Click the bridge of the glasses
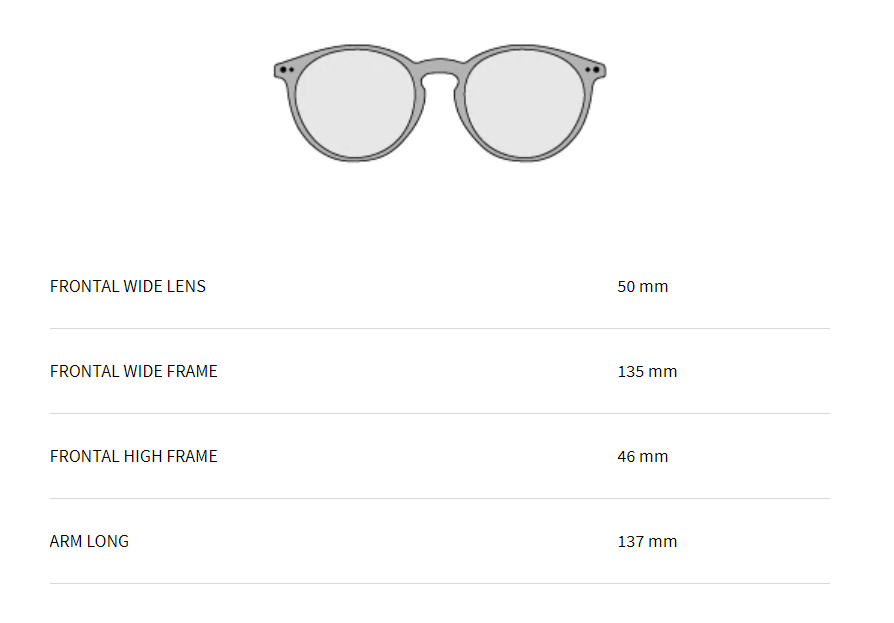894x623 pixels. pyautogui.click(x=440, y=67)
